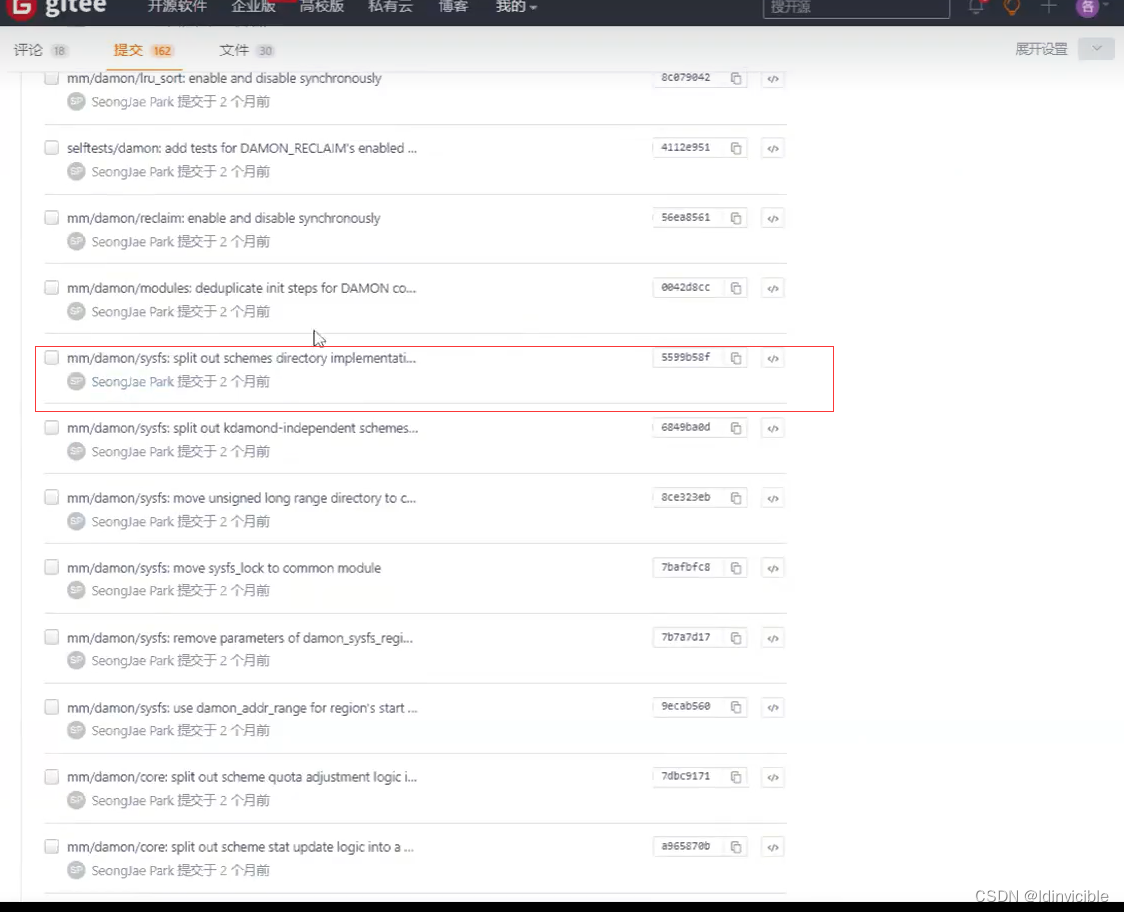This screenshot has width=1124, height=912.
Task: Open the notifications bell
Action: coord(975,8)
